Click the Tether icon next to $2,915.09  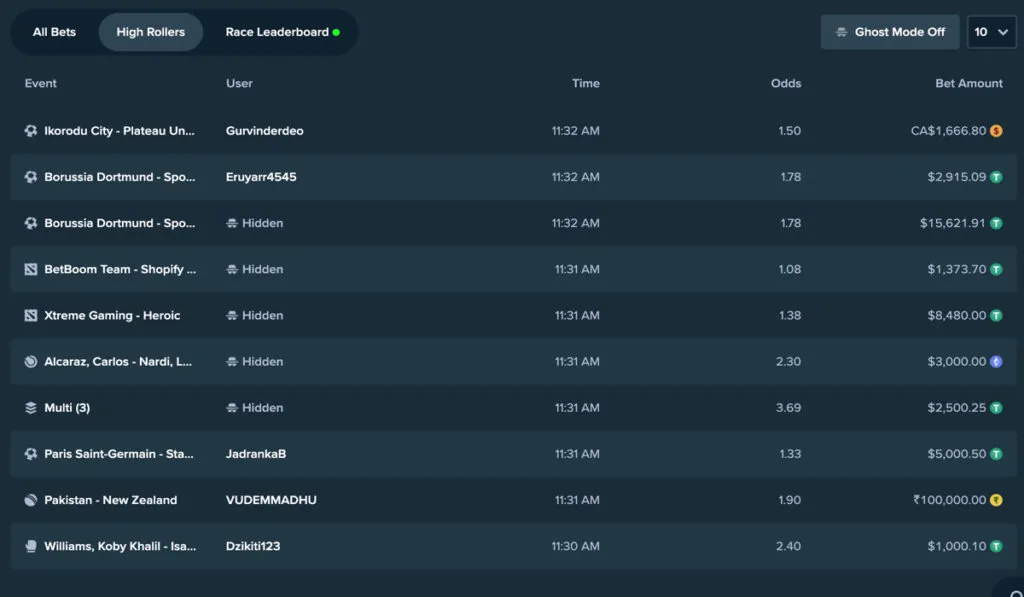click(996, 177)
